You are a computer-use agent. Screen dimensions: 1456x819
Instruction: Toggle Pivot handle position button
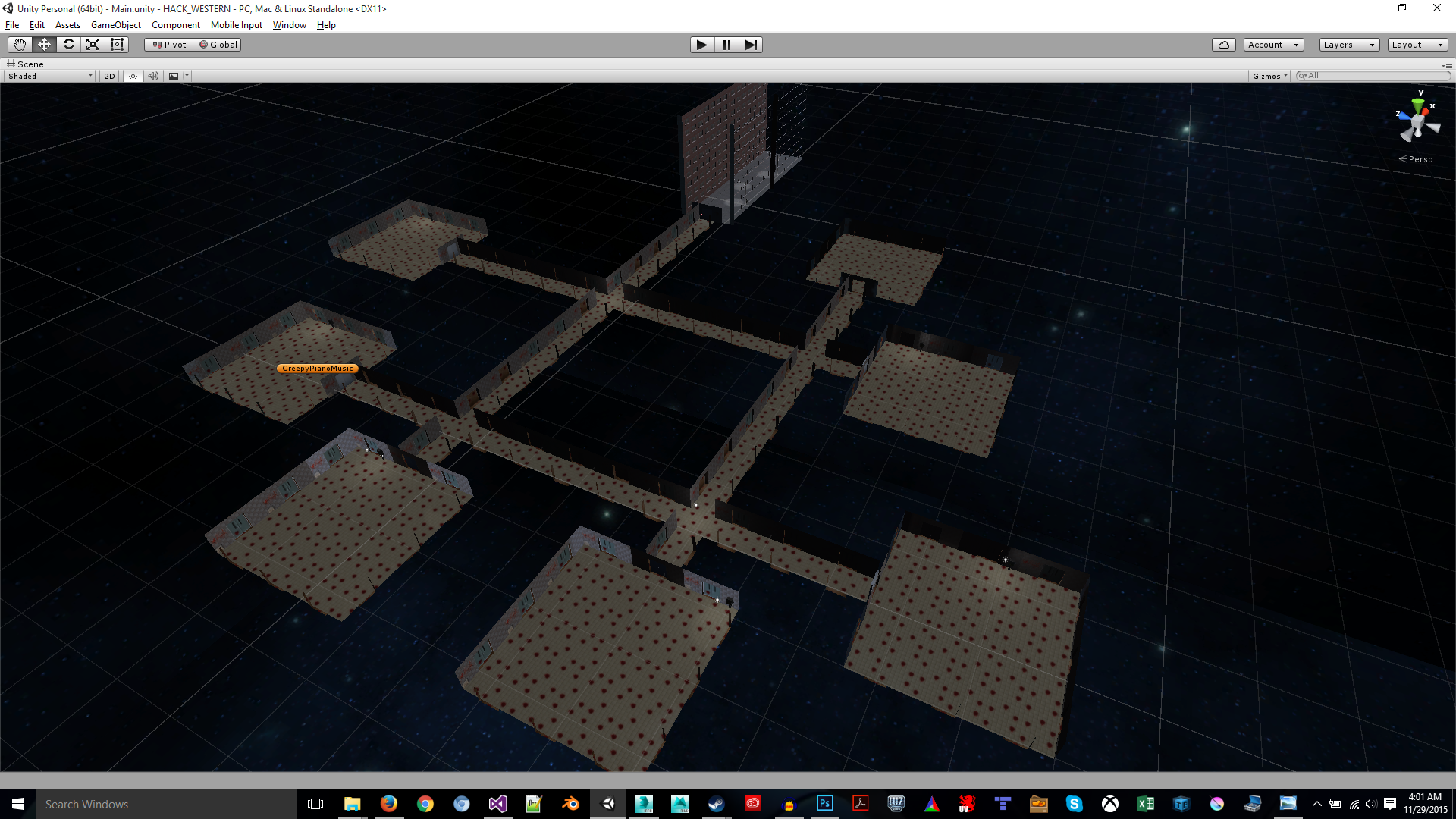(x=169, y=45)
